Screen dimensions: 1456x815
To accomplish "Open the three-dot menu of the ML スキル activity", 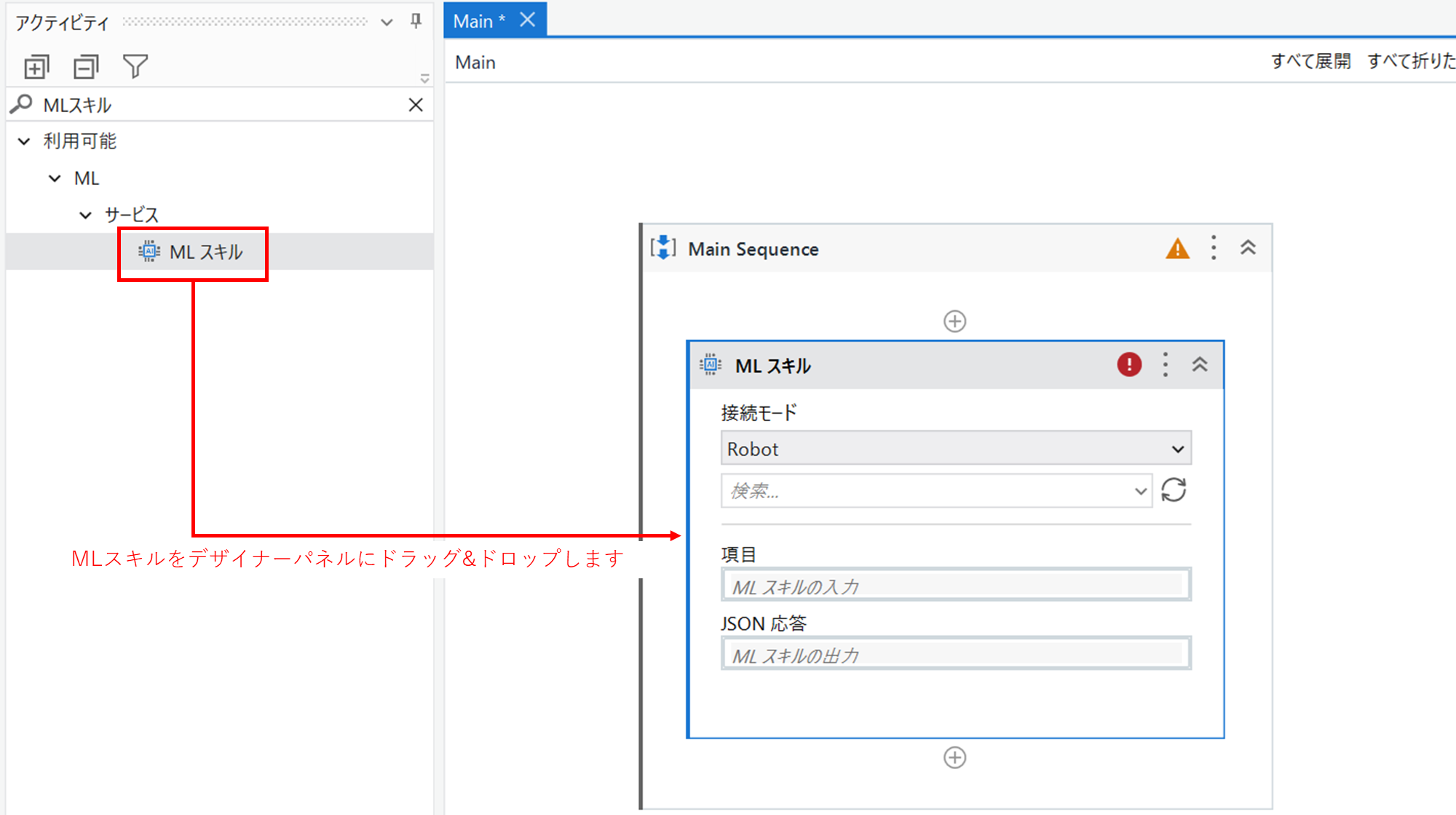I will (1166, 365).
